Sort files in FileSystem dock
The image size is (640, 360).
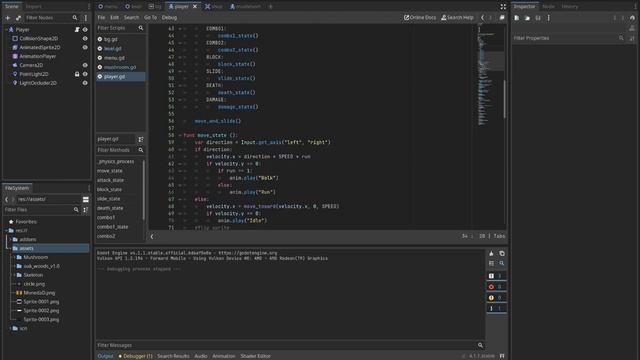click(x=86, y=210)
